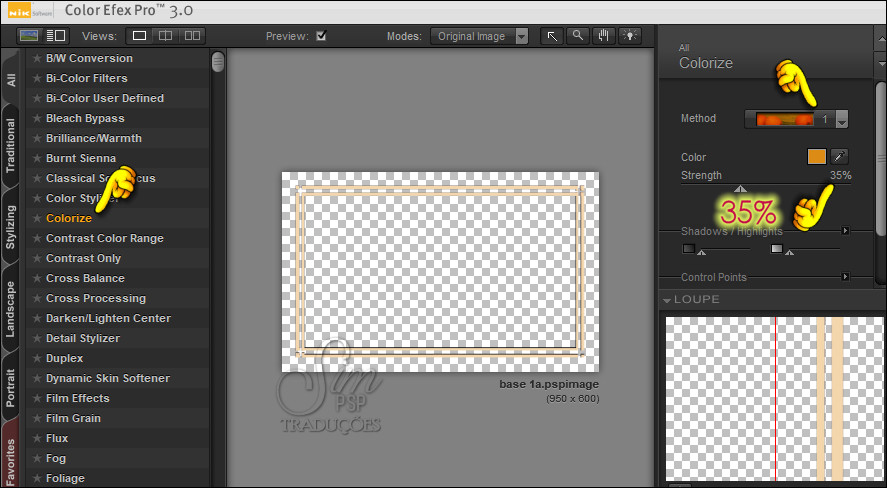
Task: Click the shadows protection icon
Action: click(x=688, y=249)
